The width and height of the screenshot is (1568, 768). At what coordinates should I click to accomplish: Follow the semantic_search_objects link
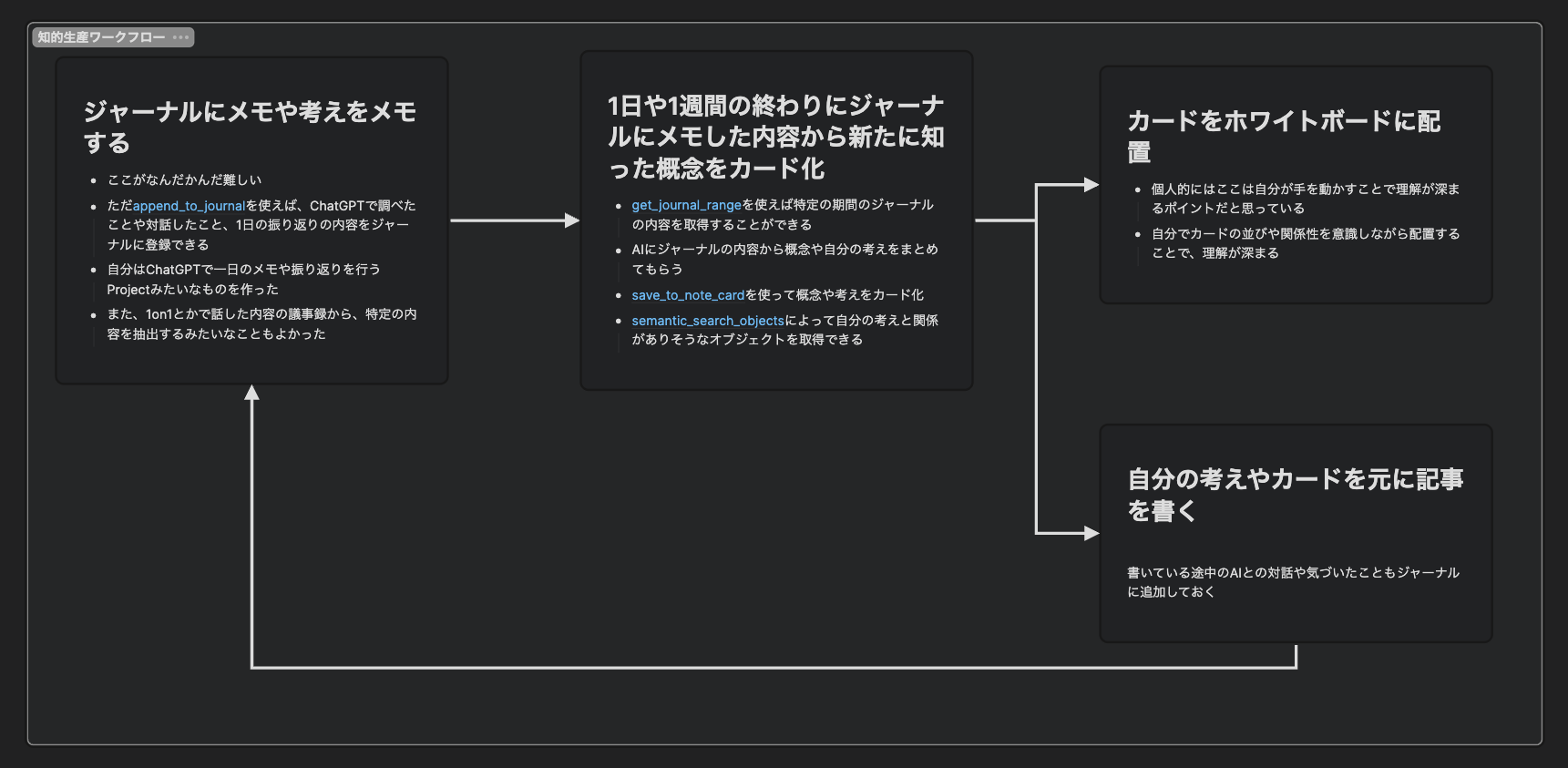707,321
